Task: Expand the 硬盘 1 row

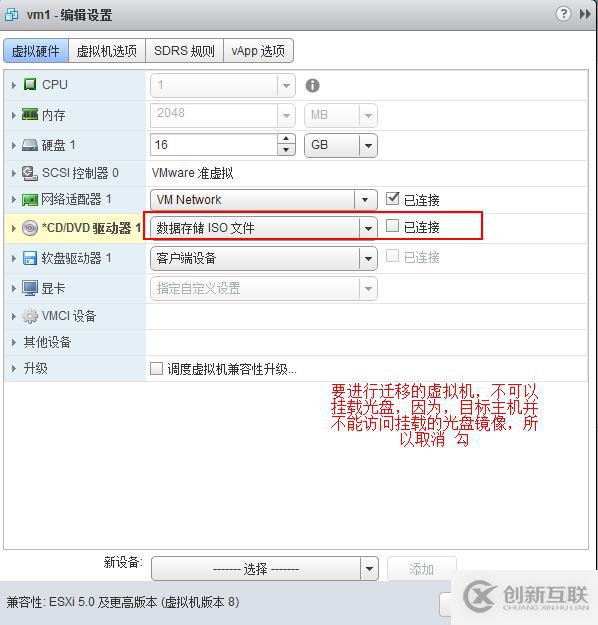Action: (14, 145)
